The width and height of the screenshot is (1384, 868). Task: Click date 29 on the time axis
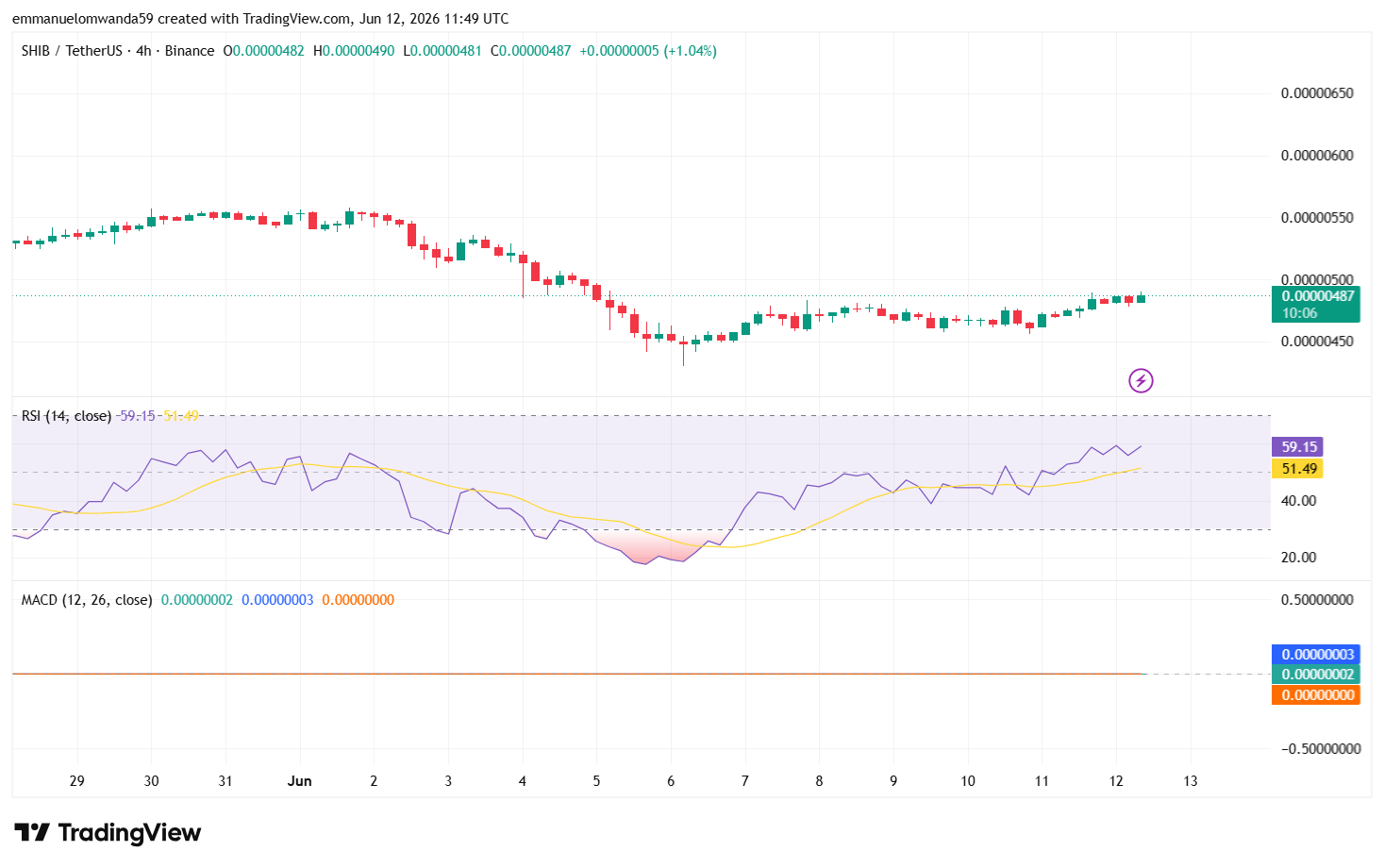pos(77,780)
